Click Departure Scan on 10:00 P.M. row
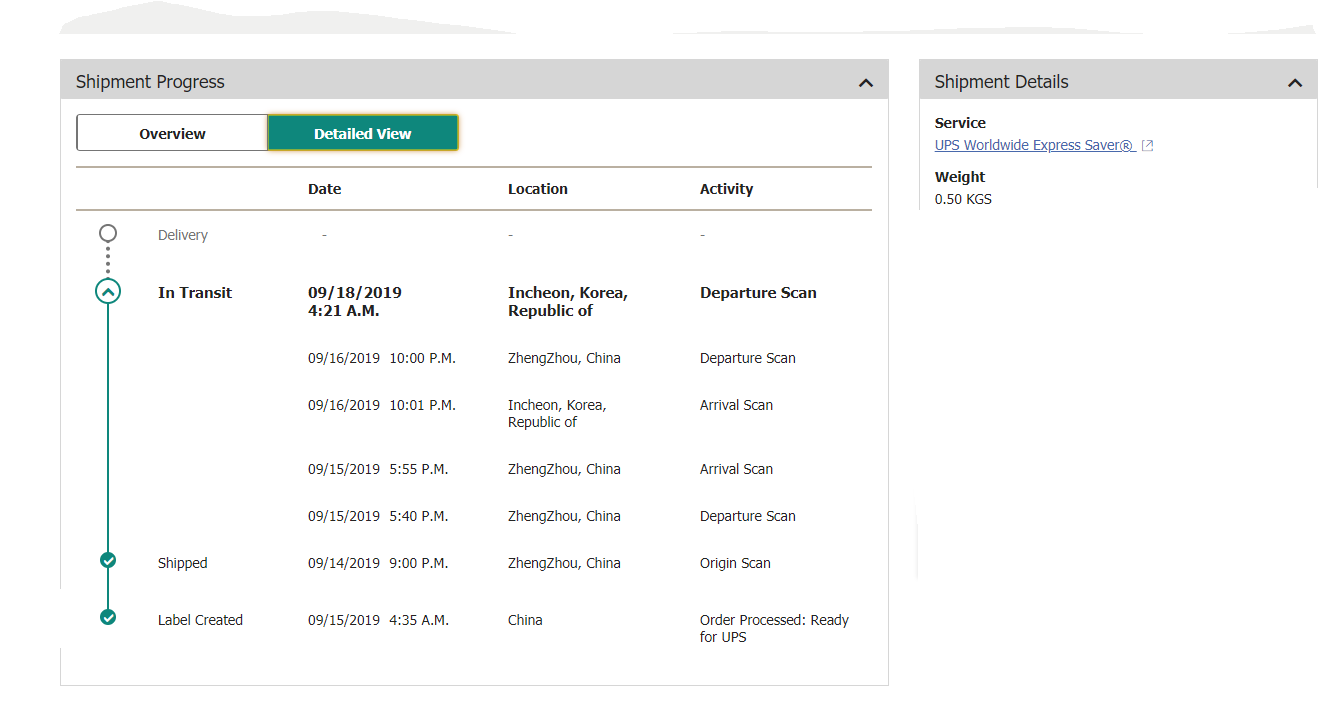Image resolution: width=1335 pixels, height=726 pixels. point(748,358)
